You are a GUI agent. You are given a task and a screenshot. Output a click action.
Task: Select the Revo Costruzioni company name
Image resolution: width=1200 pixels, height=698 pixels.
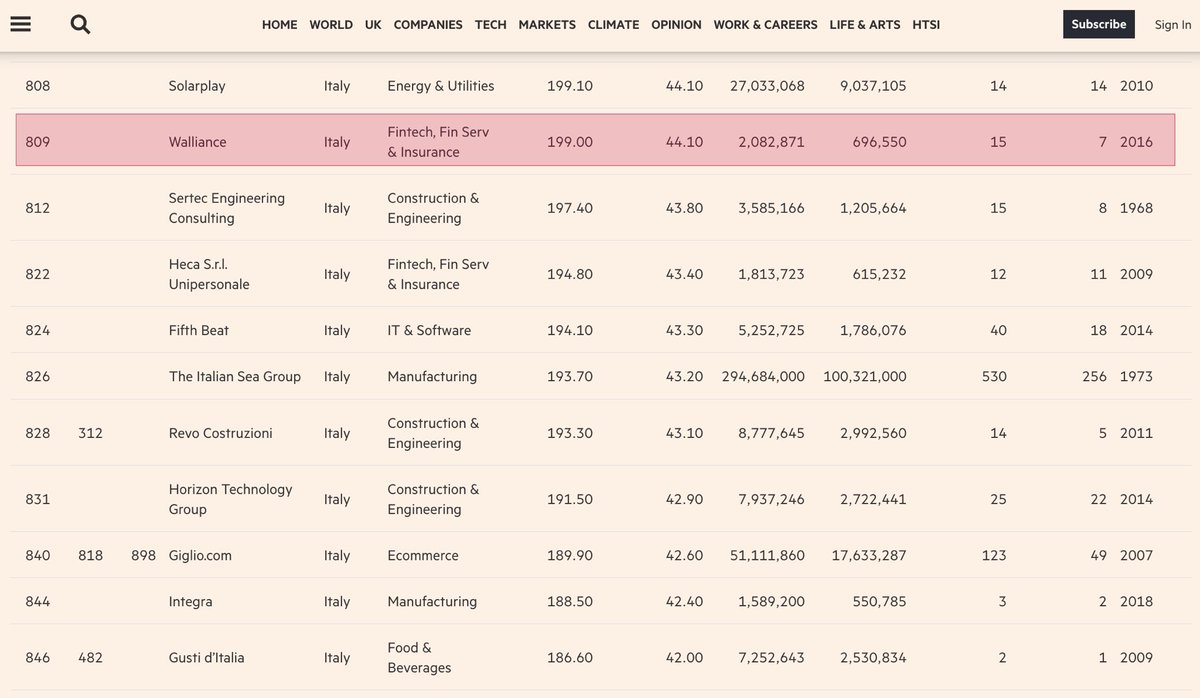(x=221, y=433)
